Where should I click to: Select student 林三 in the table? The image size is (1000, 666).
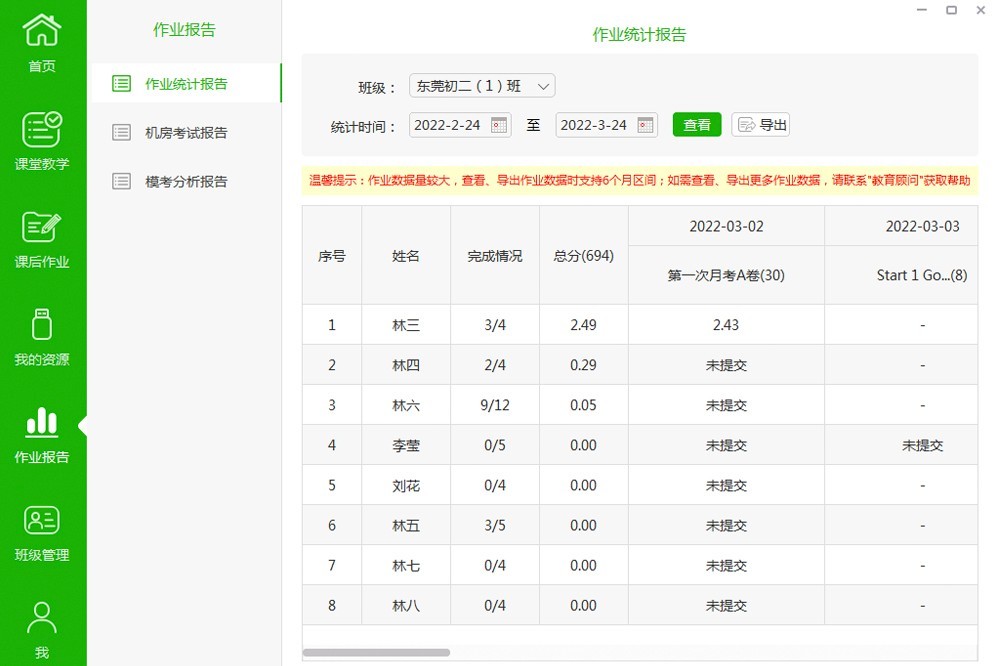click(406, 325)
